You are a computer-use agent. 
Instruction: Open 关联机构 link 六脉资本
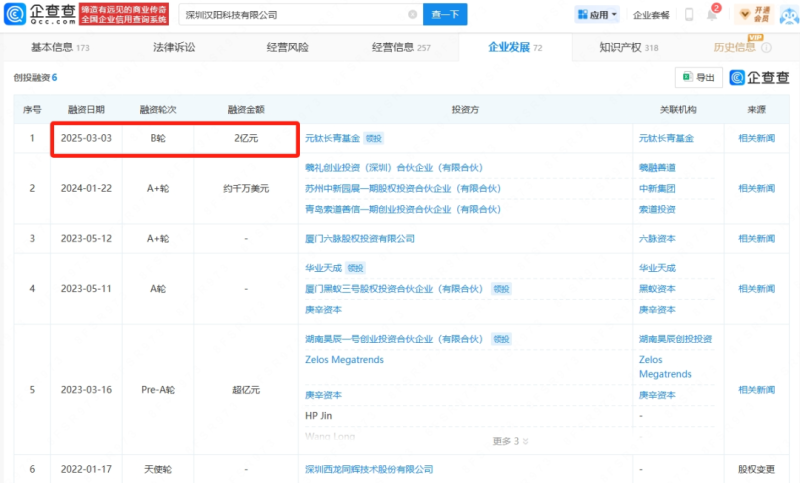click(657, 238)
